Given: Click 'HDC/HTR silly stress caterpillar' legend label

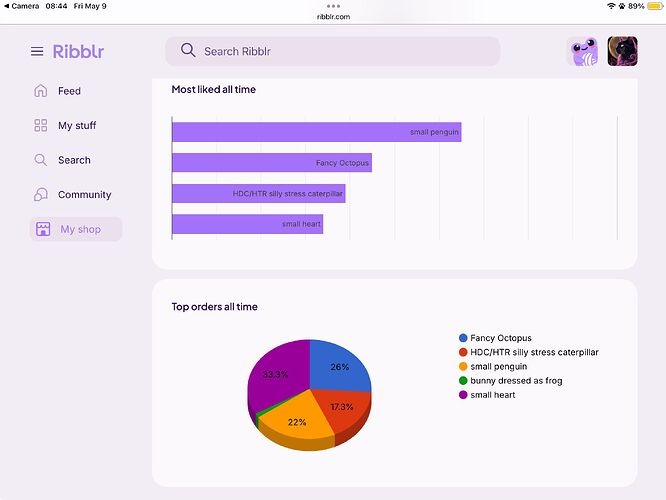Looking at the screenshot, I should click(534, 352).
